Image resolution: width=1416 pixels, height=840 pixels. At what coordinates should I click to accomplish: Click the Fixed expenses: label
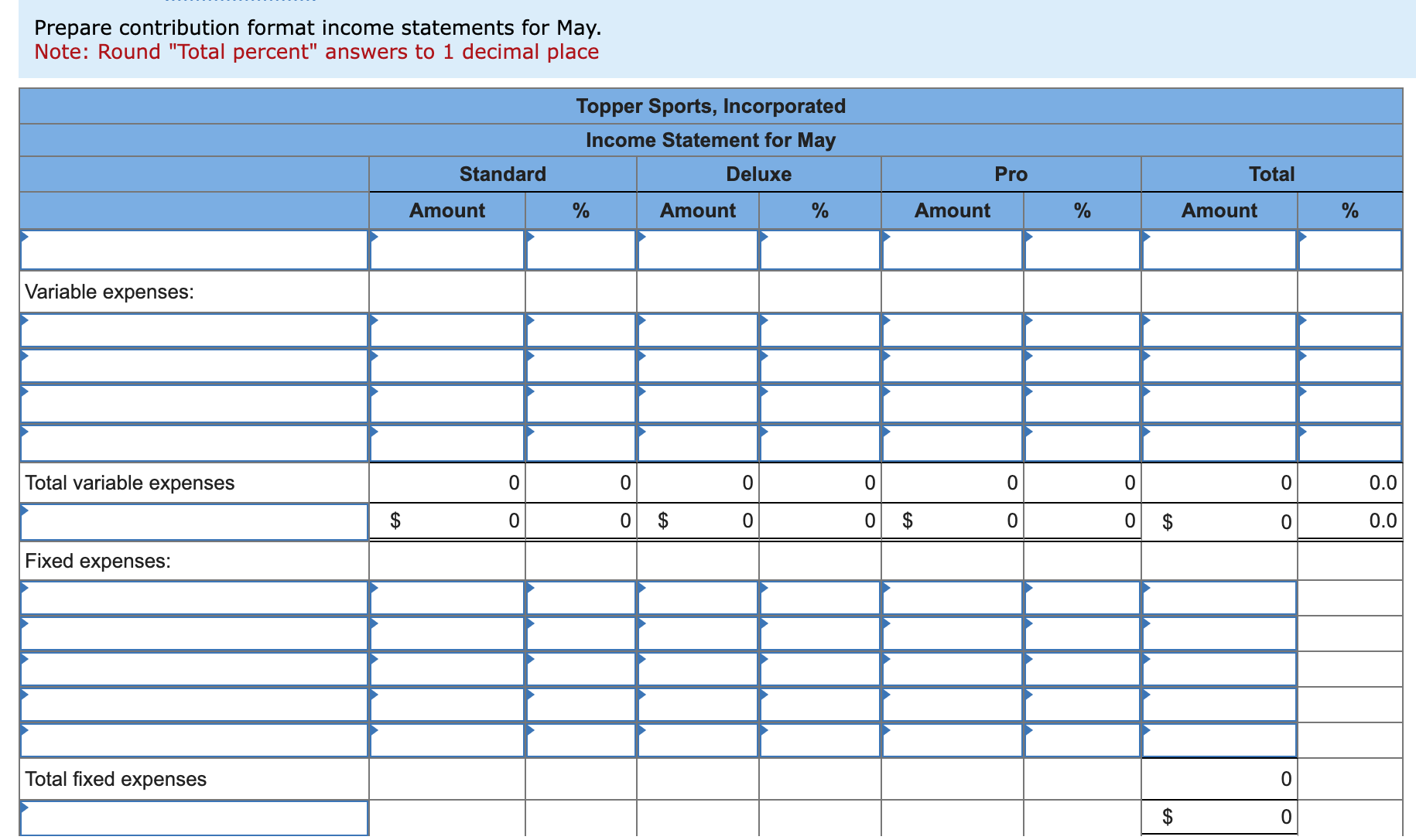click(x=98, y=561)
